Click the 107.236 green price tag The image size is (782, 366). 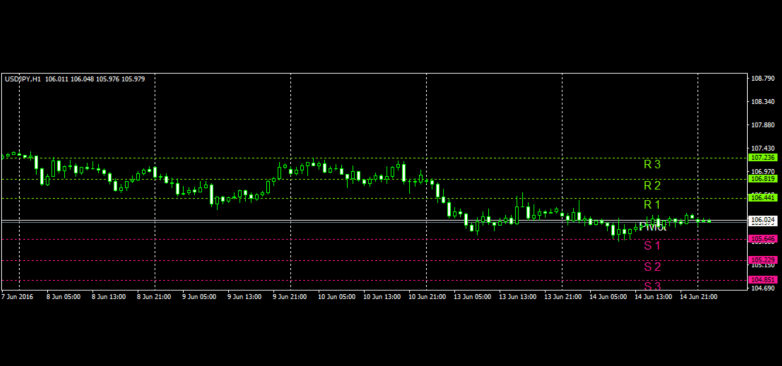click(763, 158)
